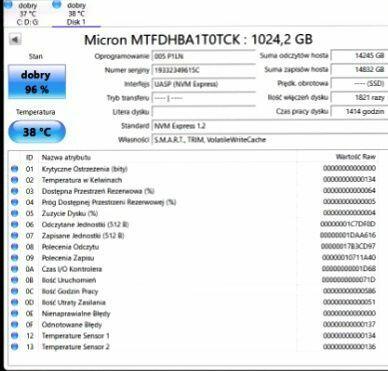Click the Suma odczytów hosta value

click(x=359, y=56)
